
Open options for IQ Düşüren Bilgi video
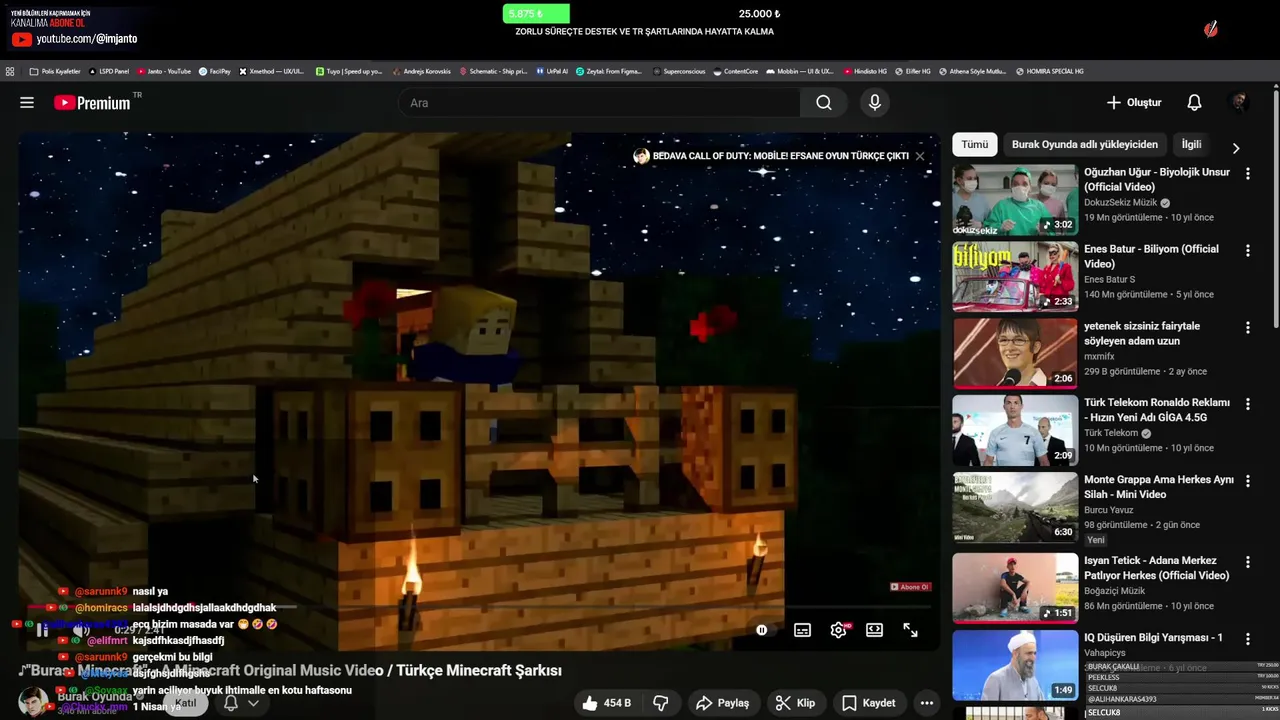(x=1247, y=639)
